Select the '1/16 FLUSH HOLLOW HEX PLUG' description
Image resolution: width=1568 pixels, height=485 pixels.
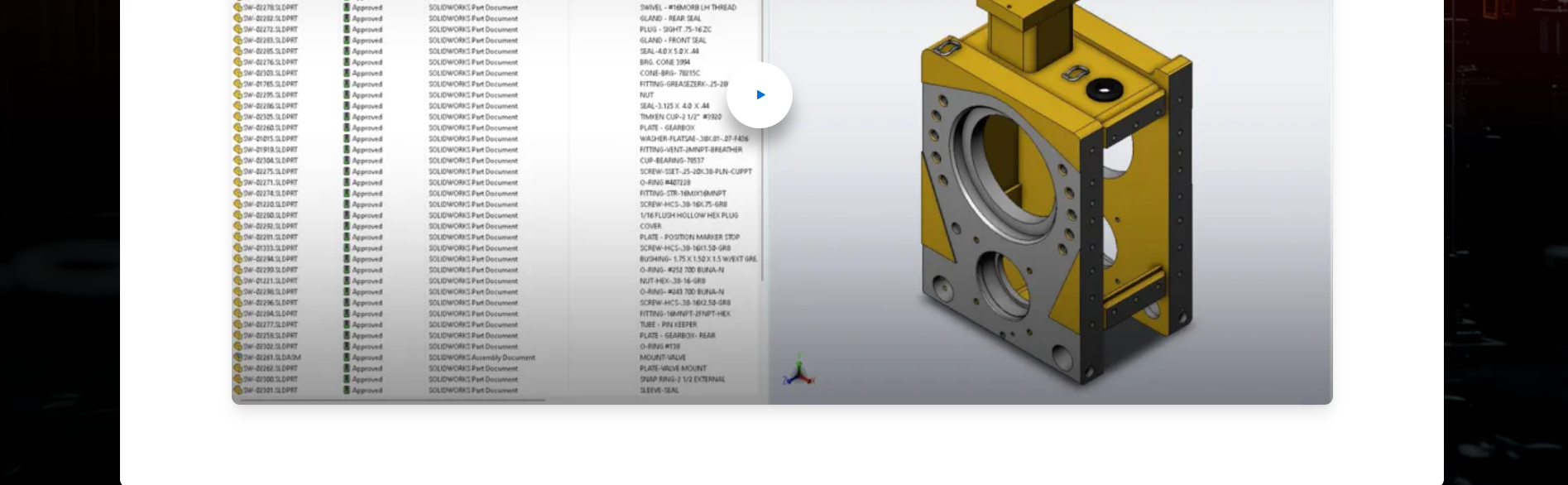688,215
